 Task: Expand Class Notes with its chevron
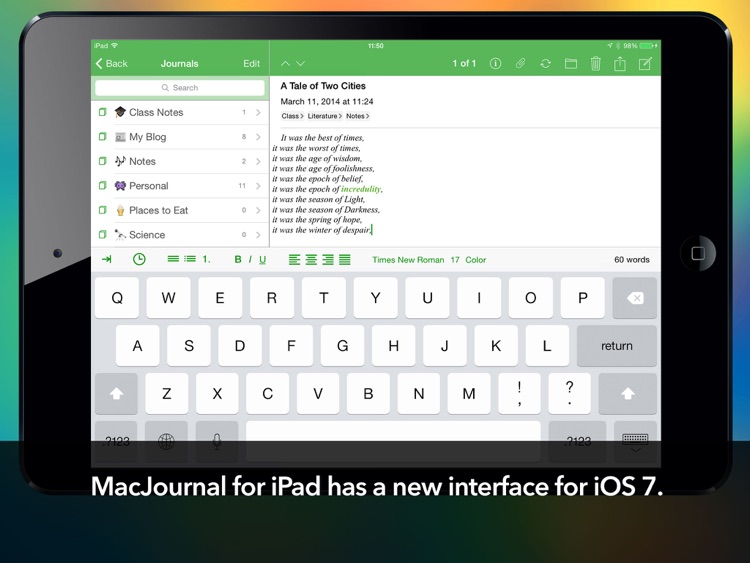258,112
